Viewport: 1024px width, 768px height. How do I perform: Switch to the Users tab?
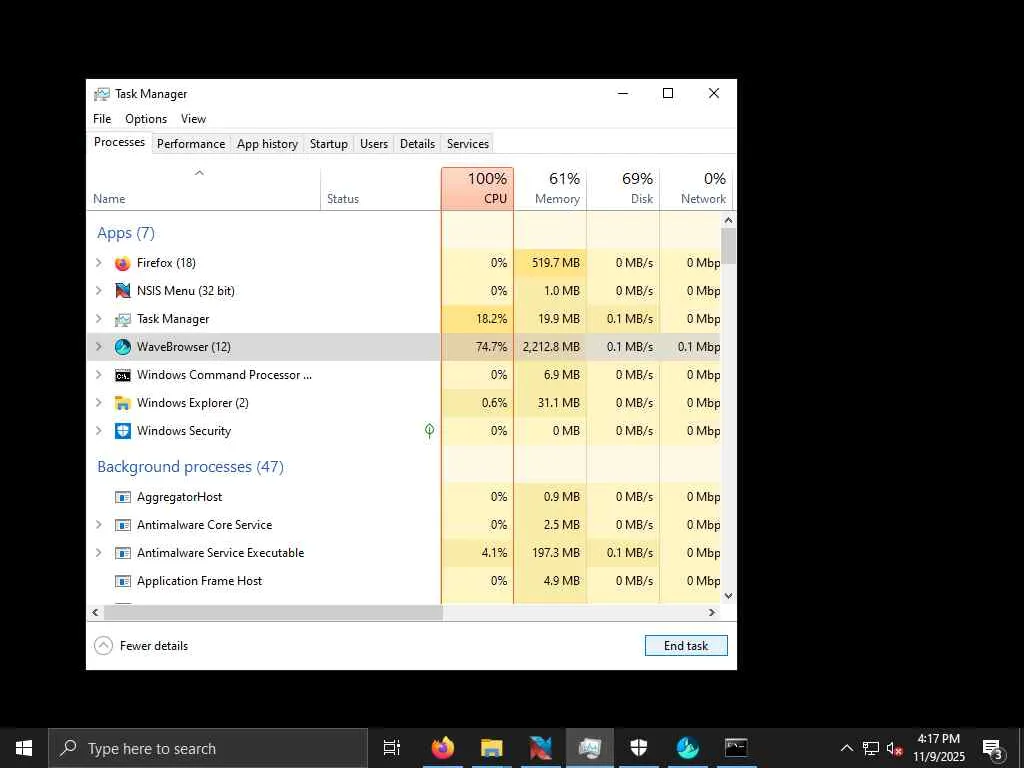374,144
